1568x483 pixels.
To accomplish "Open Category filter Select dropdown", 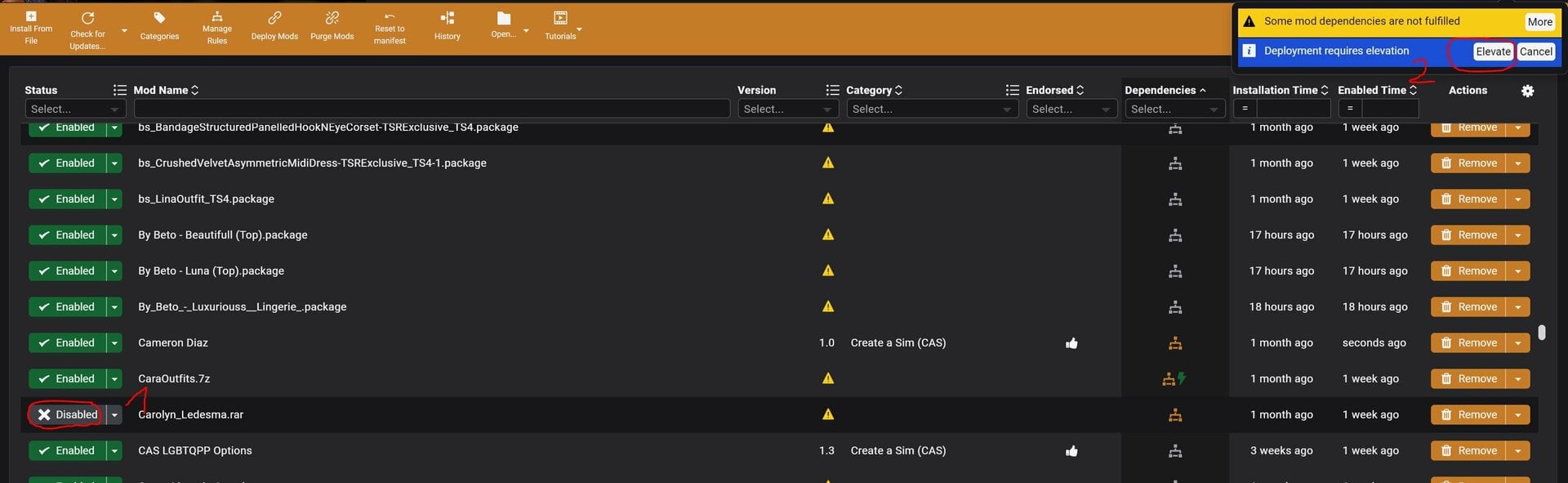I will point(932,109).
